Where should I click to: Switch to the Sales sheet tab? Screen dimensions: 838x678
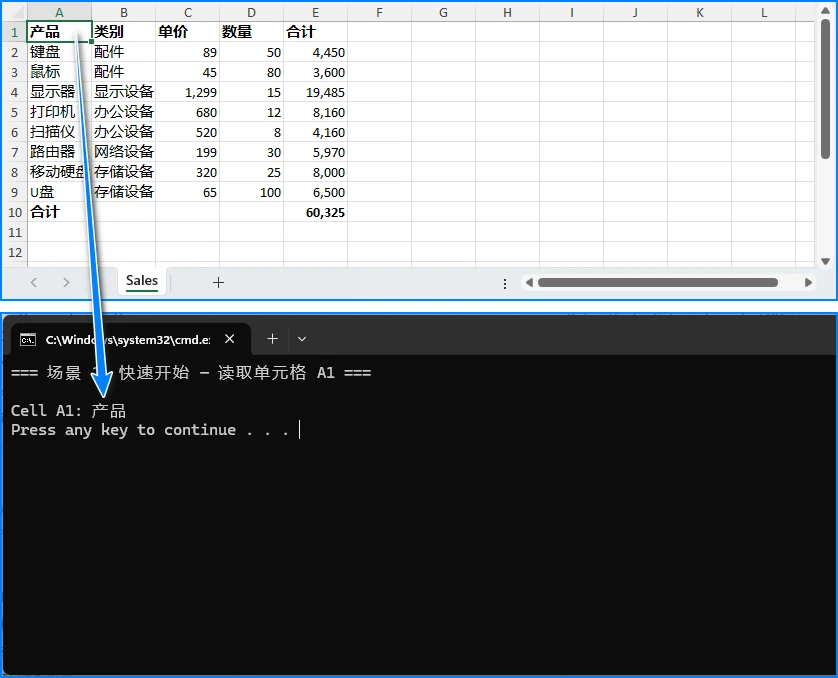point(142,281)
